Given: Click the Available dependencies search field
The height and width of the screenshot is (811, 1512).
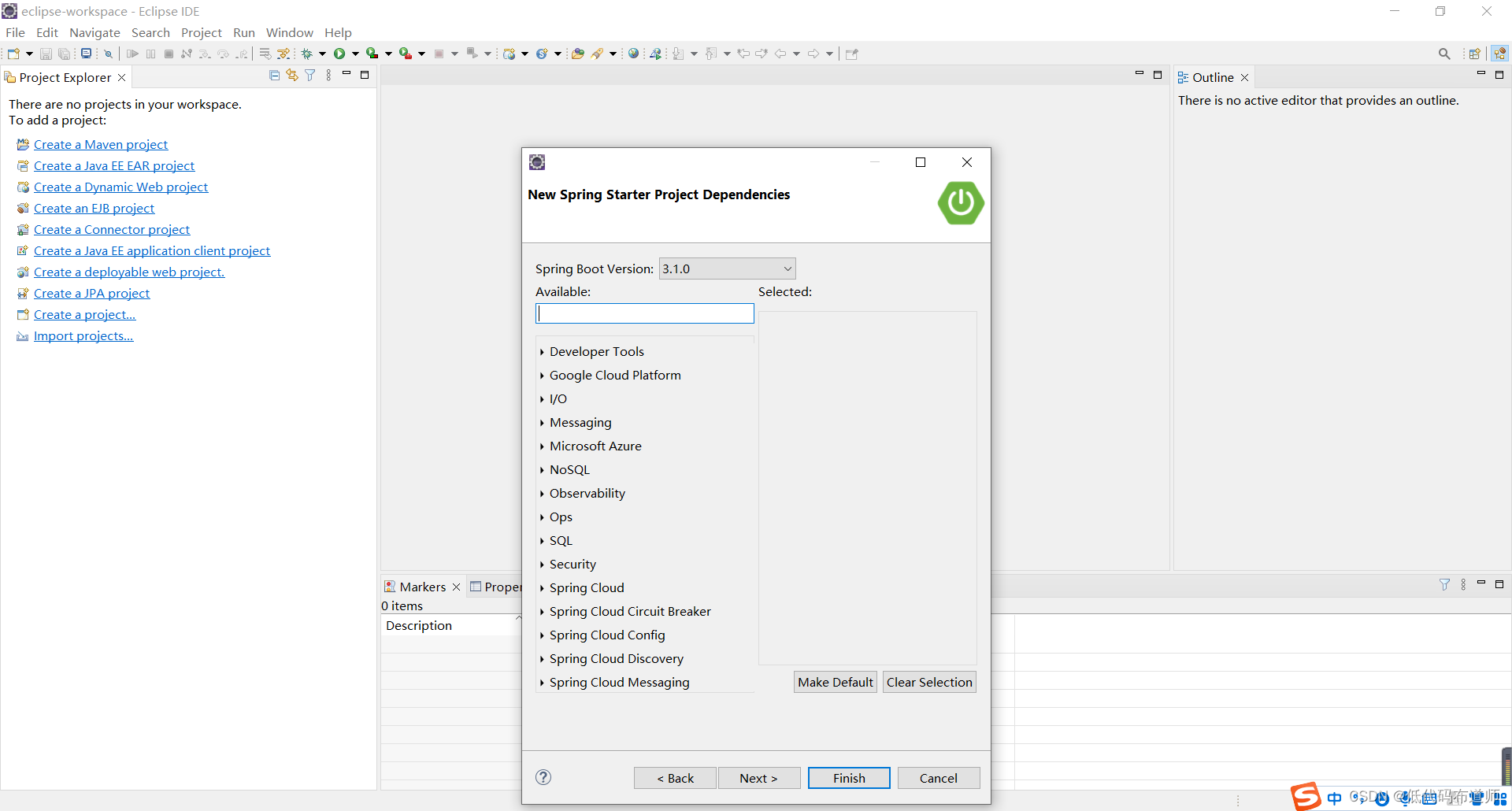Looking at the screenshot, I should click(645, 313).
